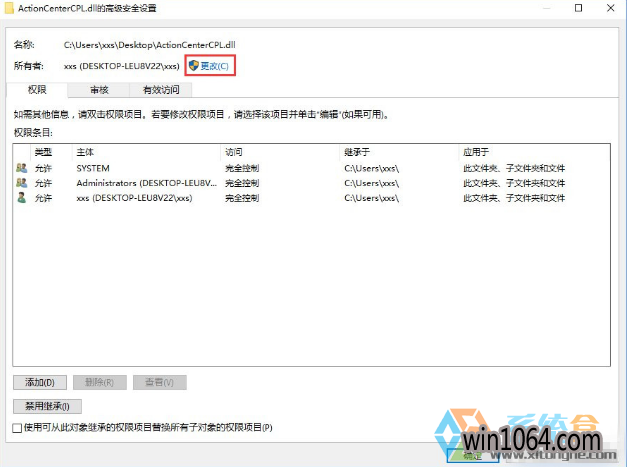The image size is (627, 467).
Task: Click the folder icon in the title bar
Action: coord(9,8)
